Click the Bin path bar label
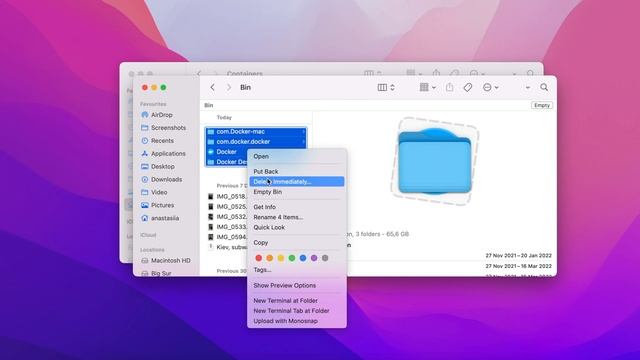Screen dimensions: 640x360 tap(209, 105)
